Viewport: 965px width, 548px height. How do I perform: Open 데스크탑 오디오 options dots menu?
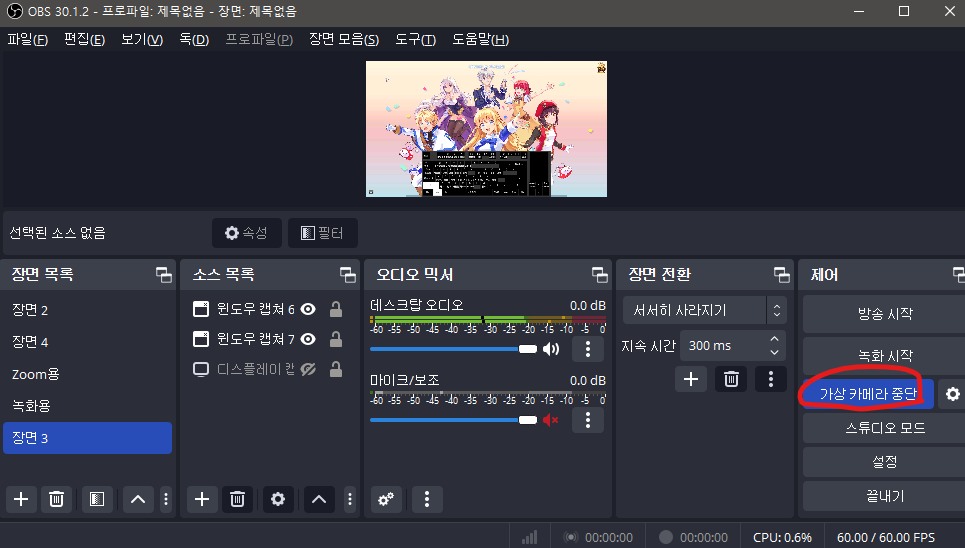[x=588, y=349]
